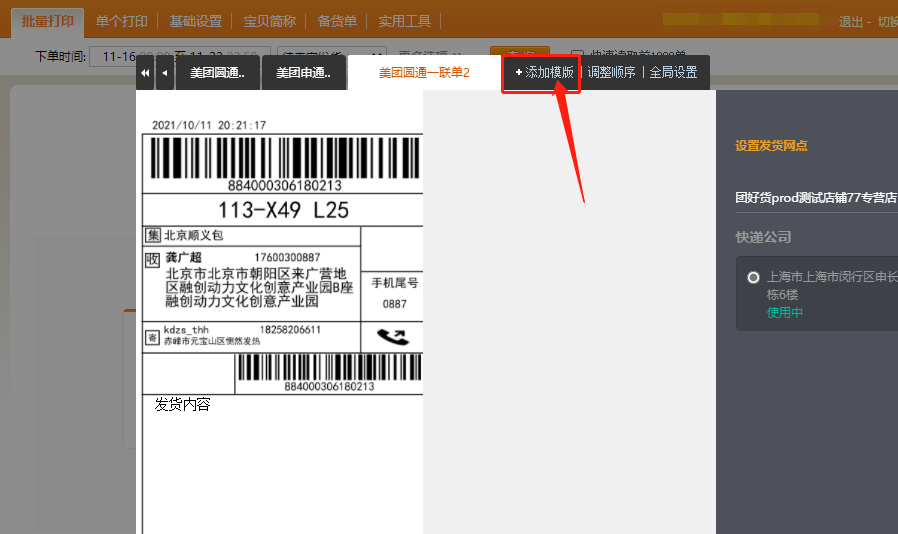The height and width of the screenshot is (534, 898).
Task: Click the 下单时间 start date field
Action: [125, 56]
